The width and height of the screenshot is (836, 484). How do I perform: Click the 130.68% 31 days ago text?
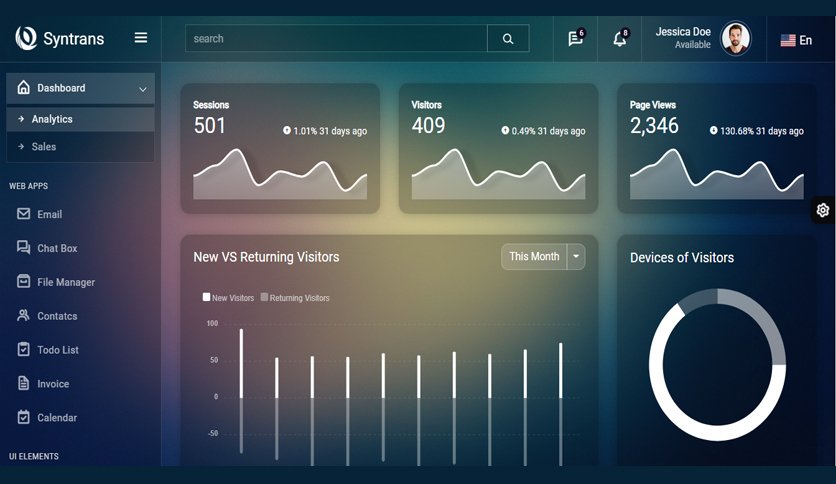pyautogui.click(x=762, y=131)
